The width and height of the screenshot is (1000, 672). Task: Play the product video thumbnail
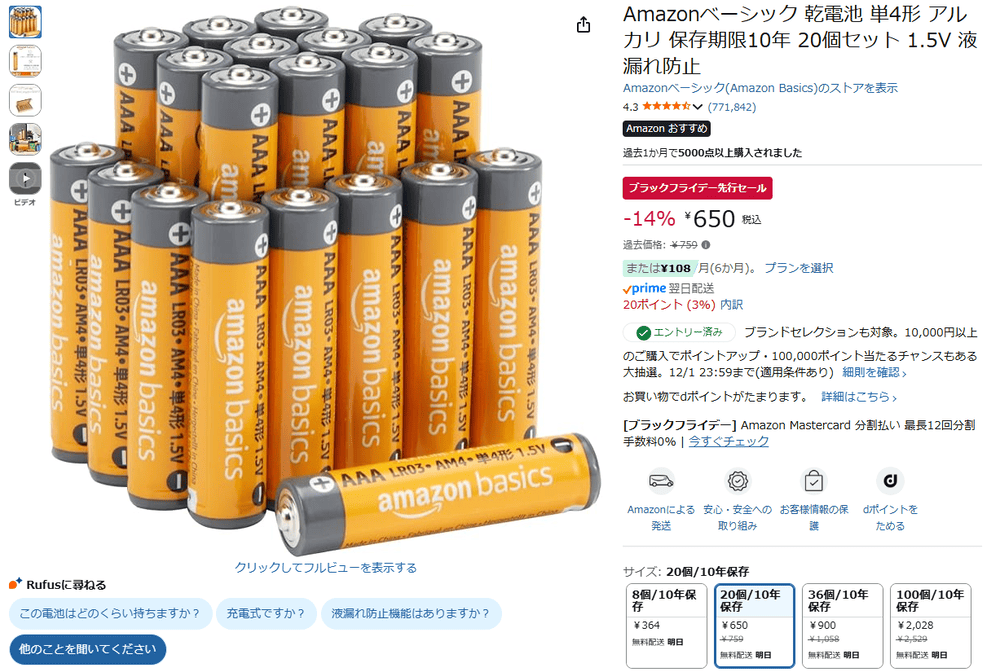[x=25, y=179]
